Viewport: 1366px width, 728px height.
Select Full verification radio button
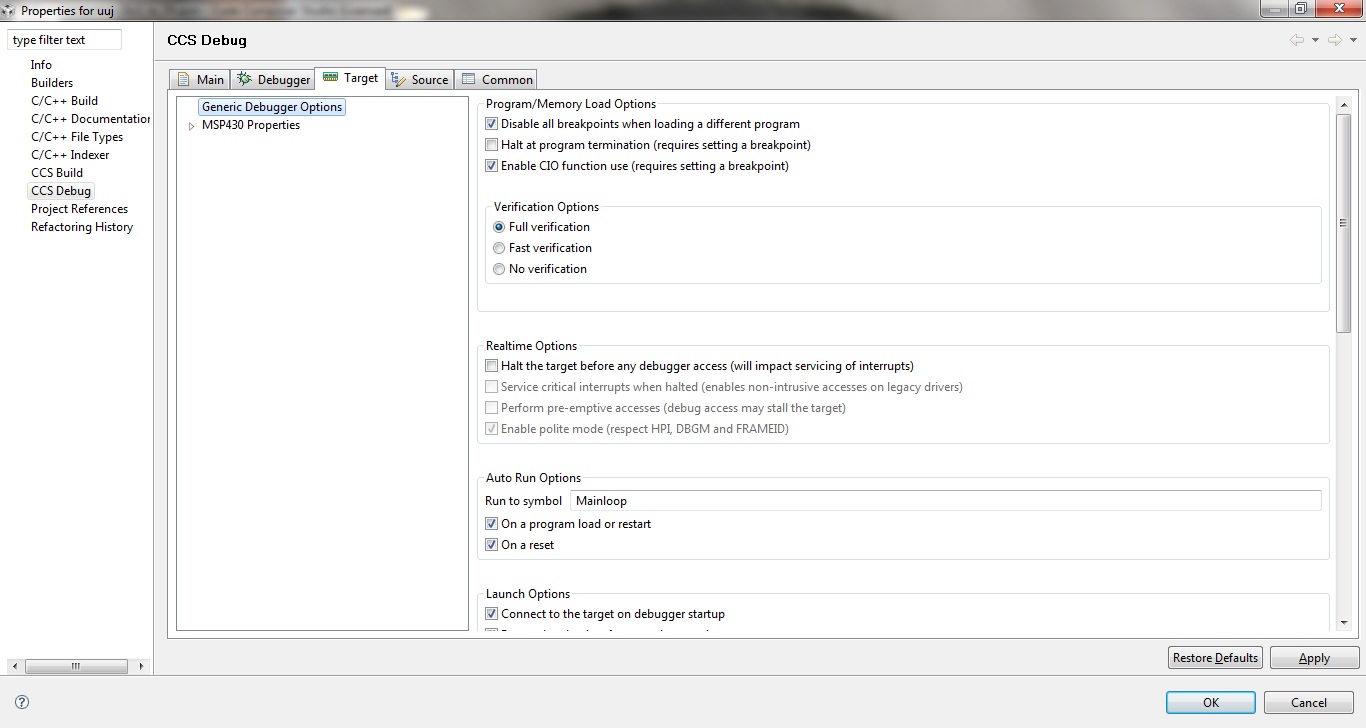(x=499, y=227)
